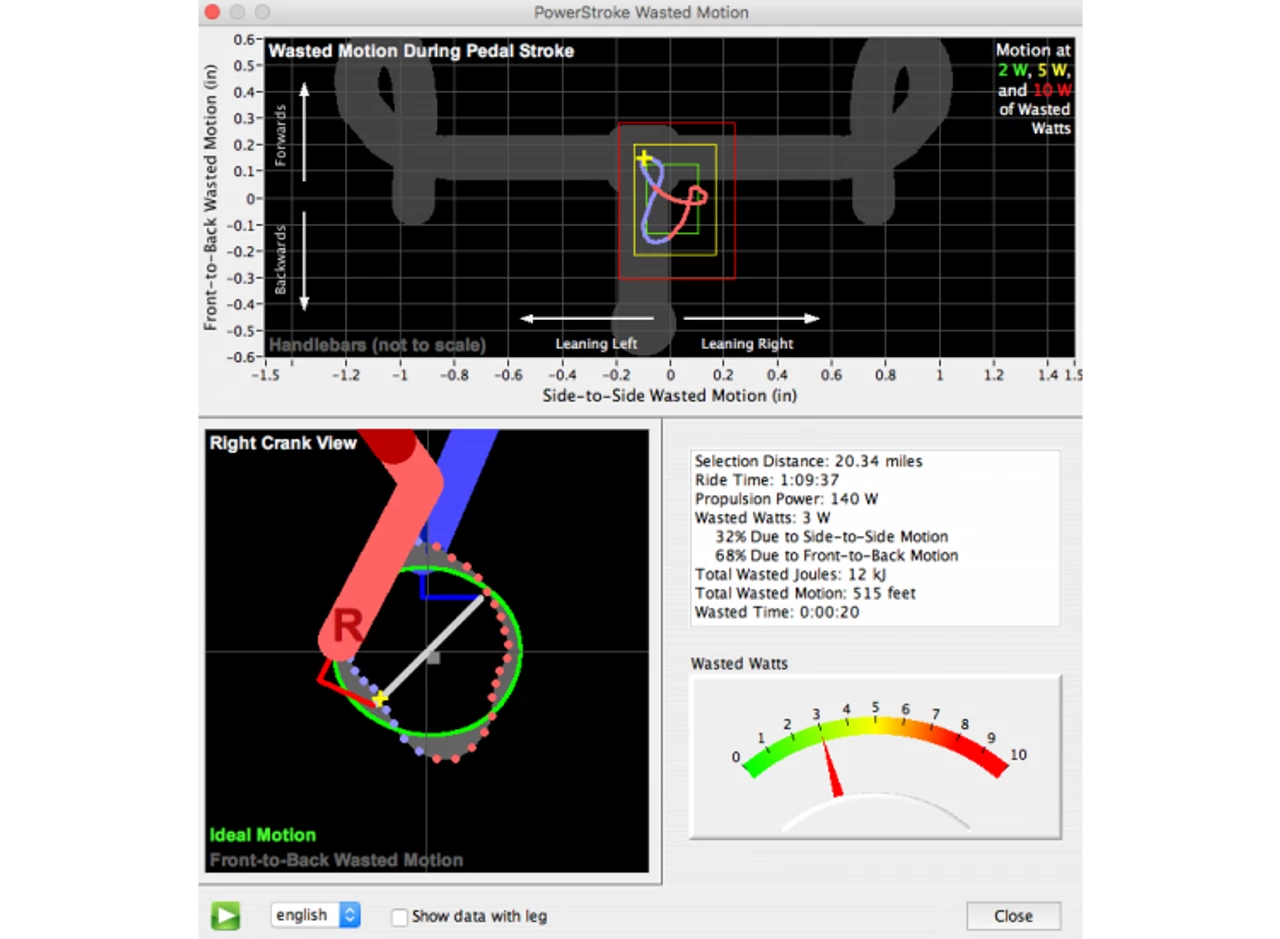Enable Show data with leg checkbox
Viewport: 1280px width, 939px height.
pyautogui.click(x=400, y=916)
